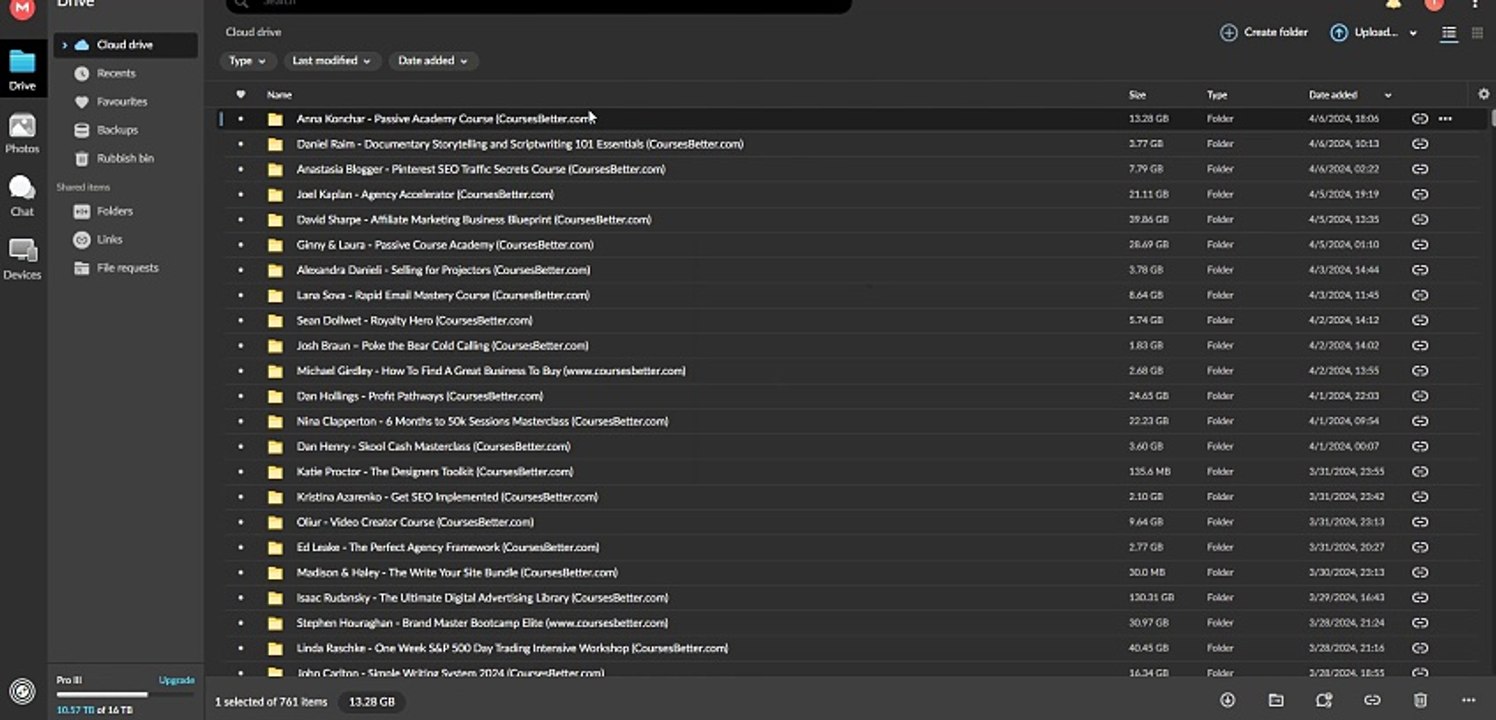Click the heart favourite column header
This screenshot has width=1496, height=720.
click(x=240, y=95)
